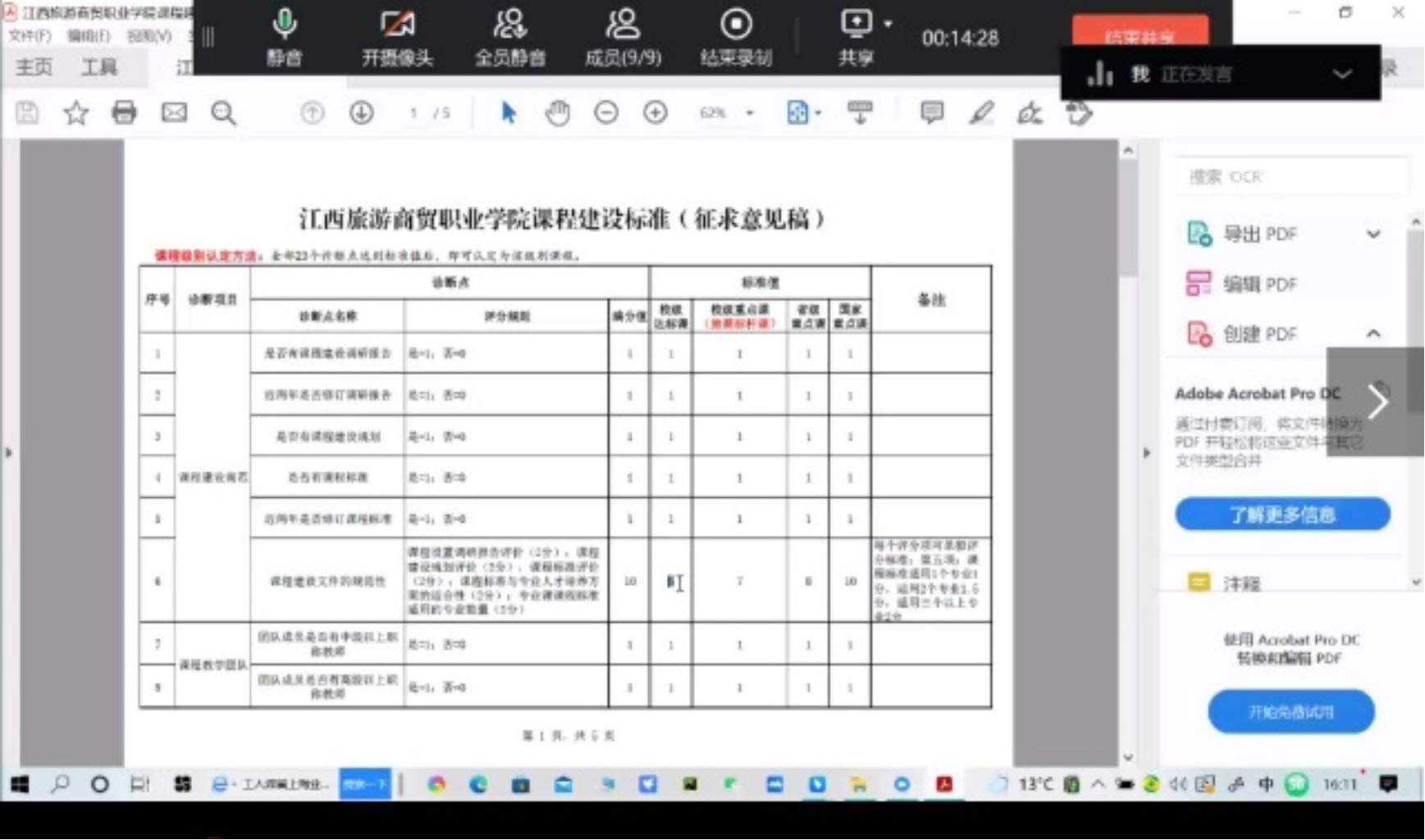Click the red 结束共享 button
Viewport: 1425px width, 840px height.
tap(1140, 33)
